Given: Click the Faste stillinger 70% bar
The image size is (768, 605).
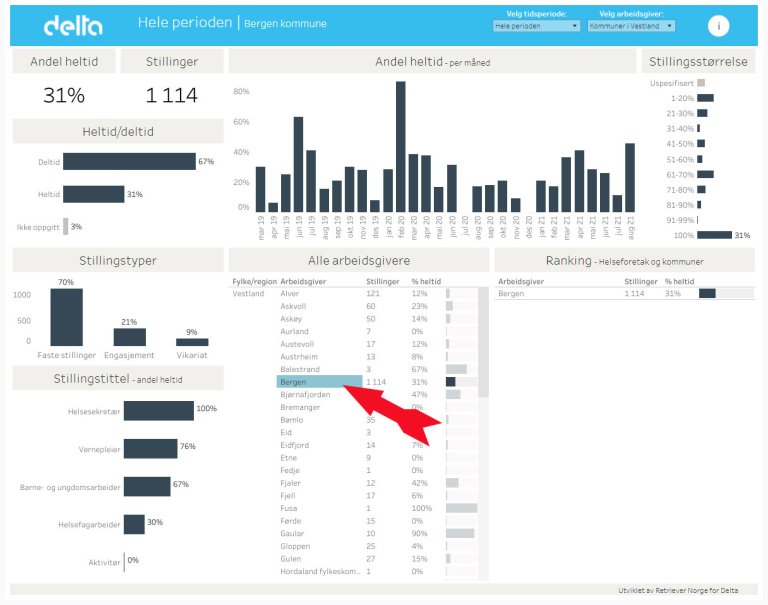Looking at the screenshot, I should [67, 317].
